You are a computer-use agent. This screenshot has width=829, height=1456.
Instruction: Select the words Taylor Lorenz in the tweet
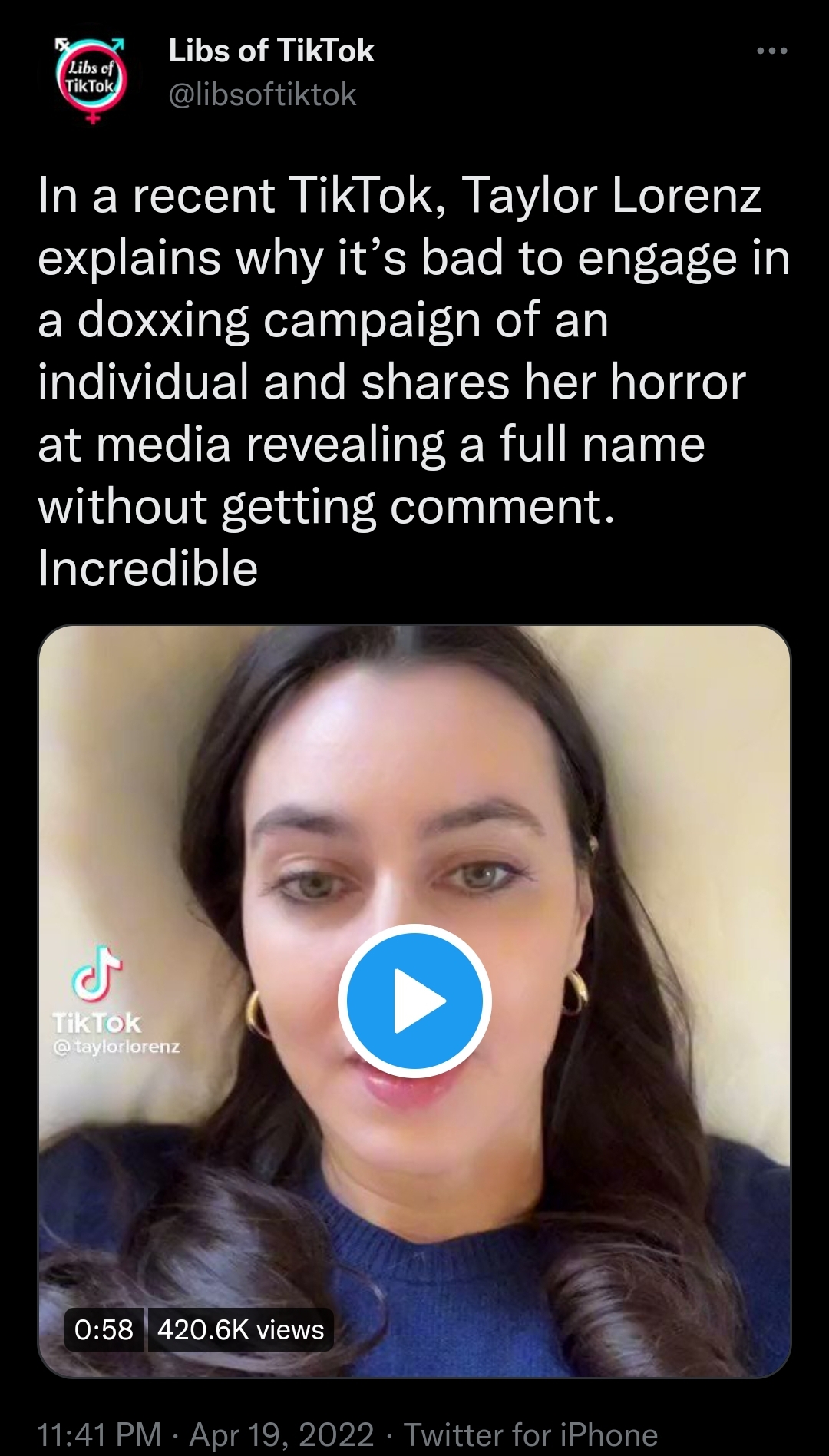(x=611, y=195)
